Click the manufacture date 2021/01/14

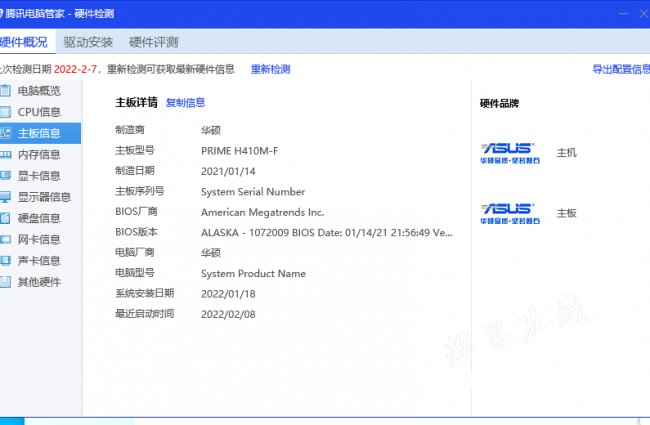coord(228,171)
